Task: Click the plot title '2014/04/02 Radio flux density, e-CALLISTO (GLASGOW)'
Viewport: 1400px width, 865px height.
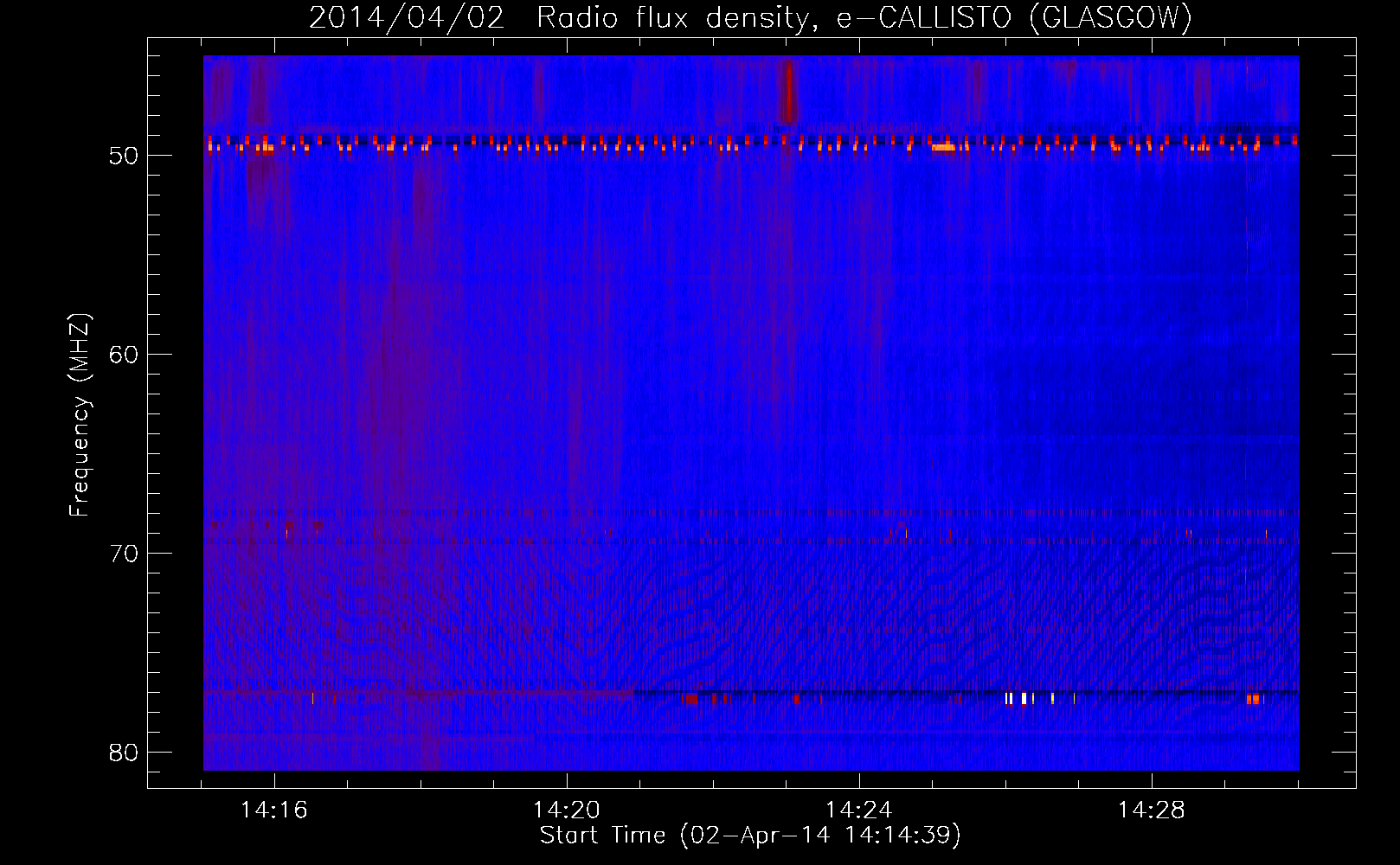Action: point(750,18)
